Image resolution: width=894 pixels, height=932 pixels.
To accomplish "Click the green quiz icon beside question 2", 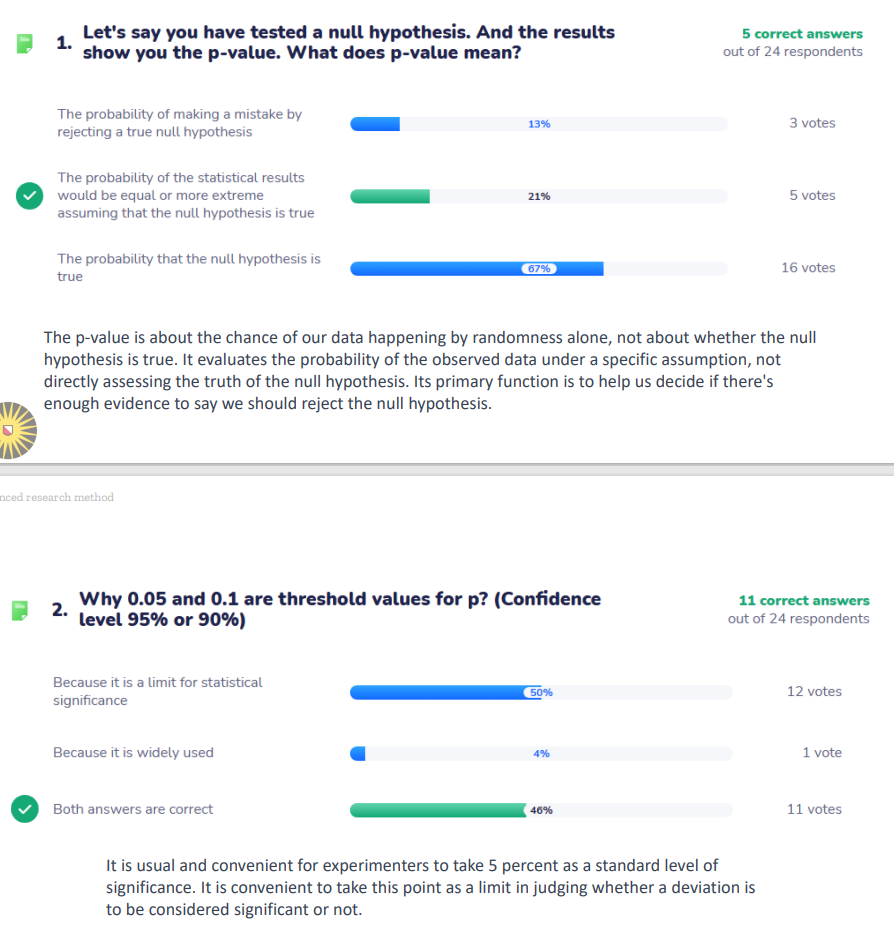I will [x=19, y=610].
